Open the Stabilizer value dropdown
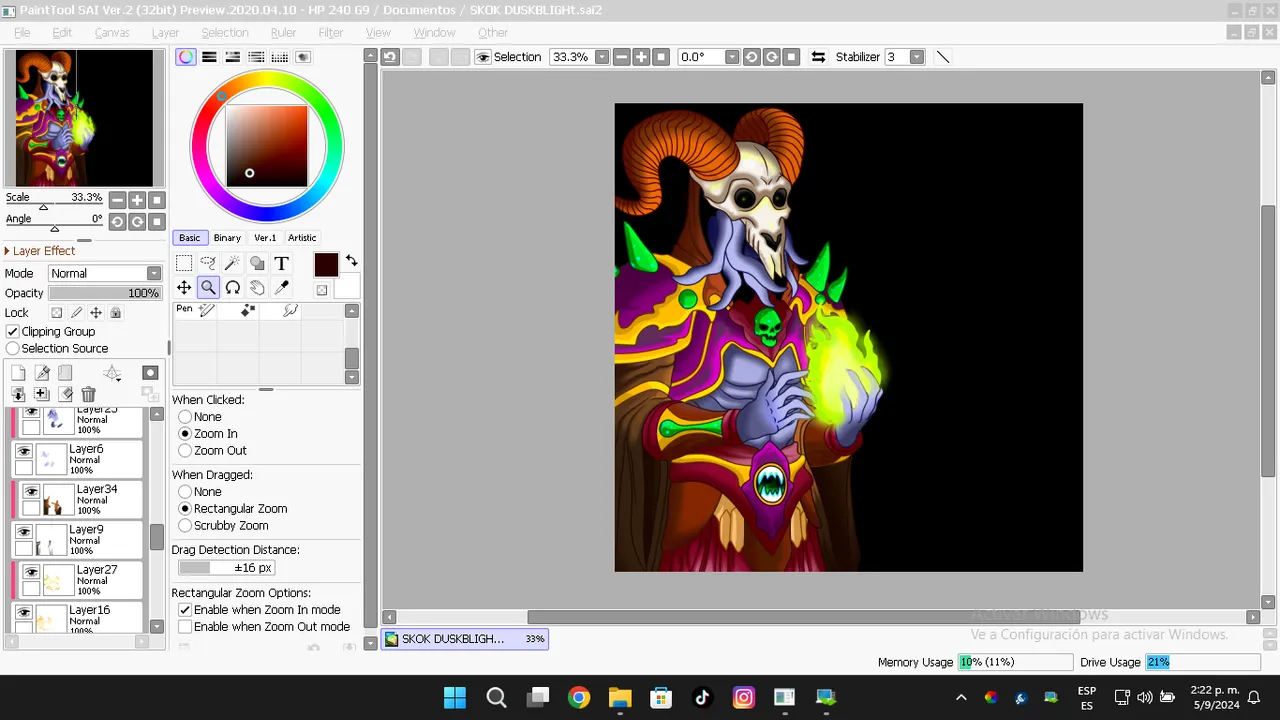Screen dimensions: 1280x720 click(916, 57)
